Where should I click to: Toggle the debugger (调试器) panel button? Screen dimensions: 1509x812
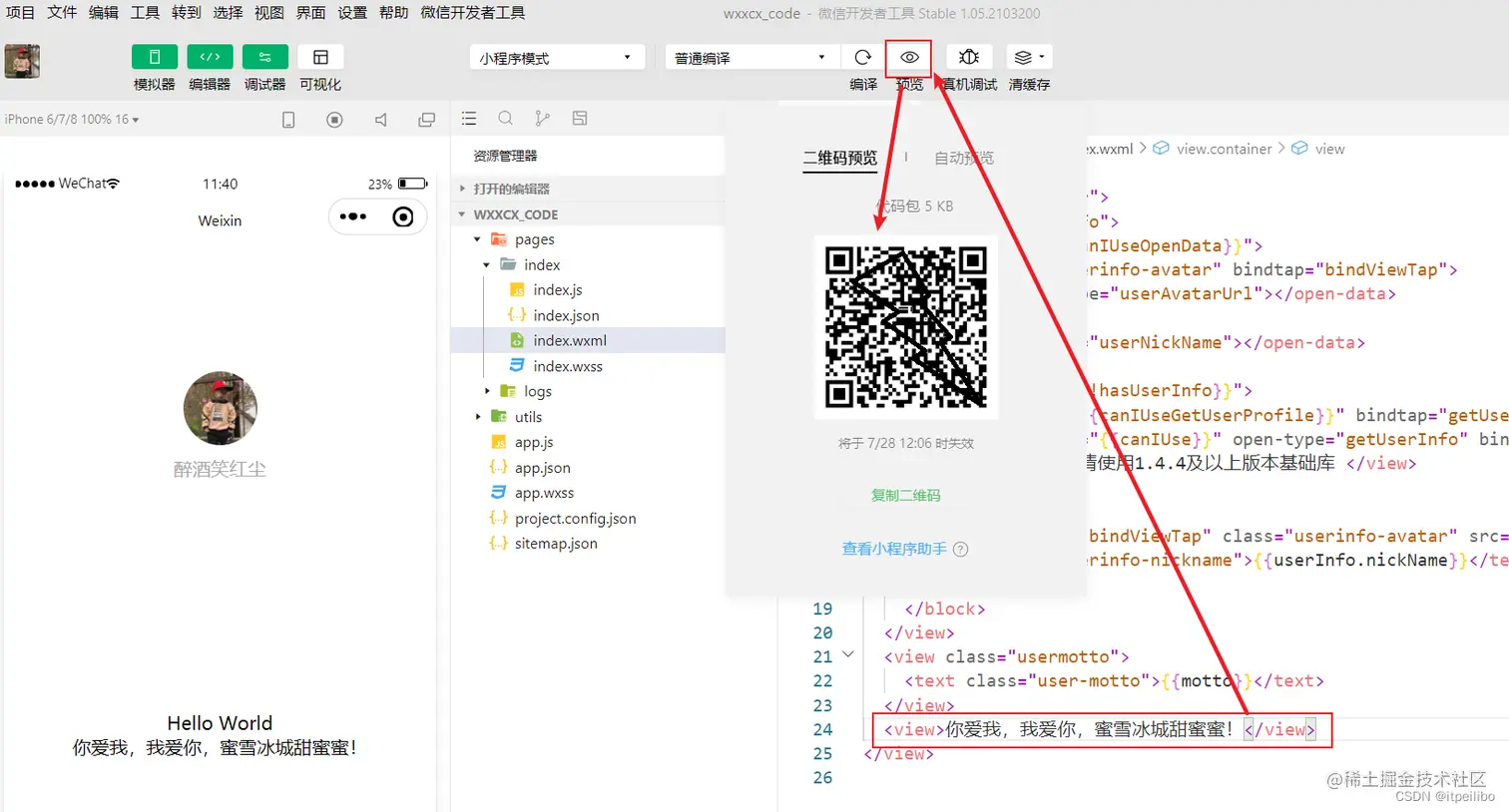click(x=265, y=57)
